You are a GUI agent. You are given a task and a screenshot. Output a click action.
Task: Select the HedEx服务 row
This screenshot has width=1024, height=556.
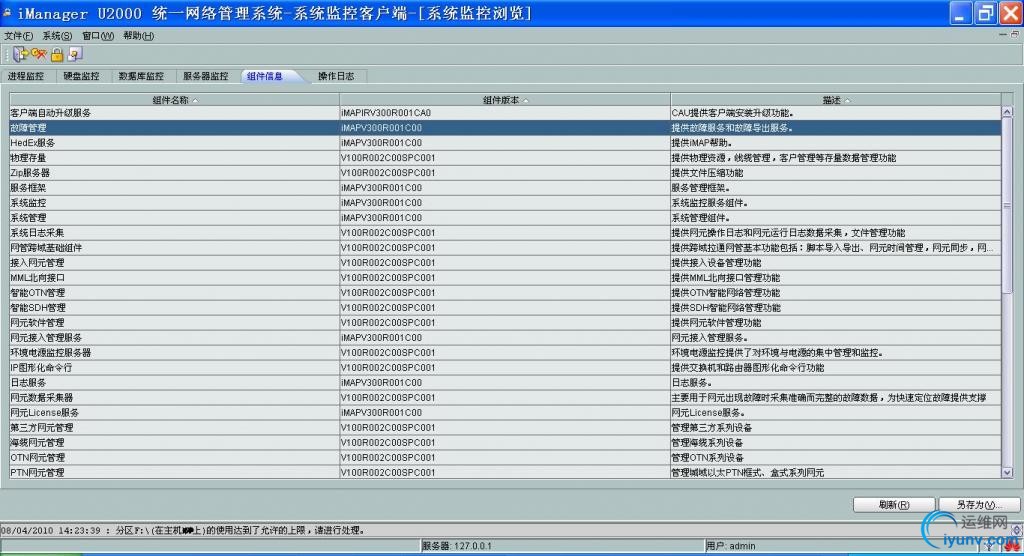[x=505, y=143]
